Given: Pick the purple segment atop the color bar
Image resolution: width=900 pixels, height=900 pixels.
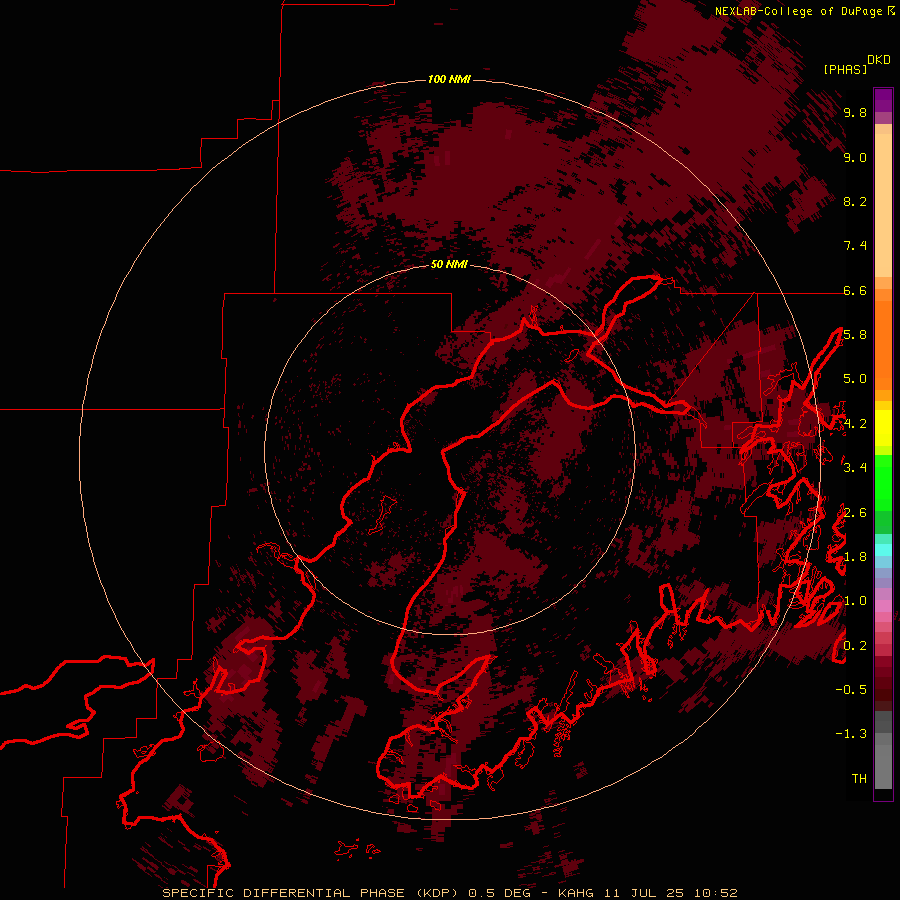Looking at the screenshot, I should tap(883, 100).
